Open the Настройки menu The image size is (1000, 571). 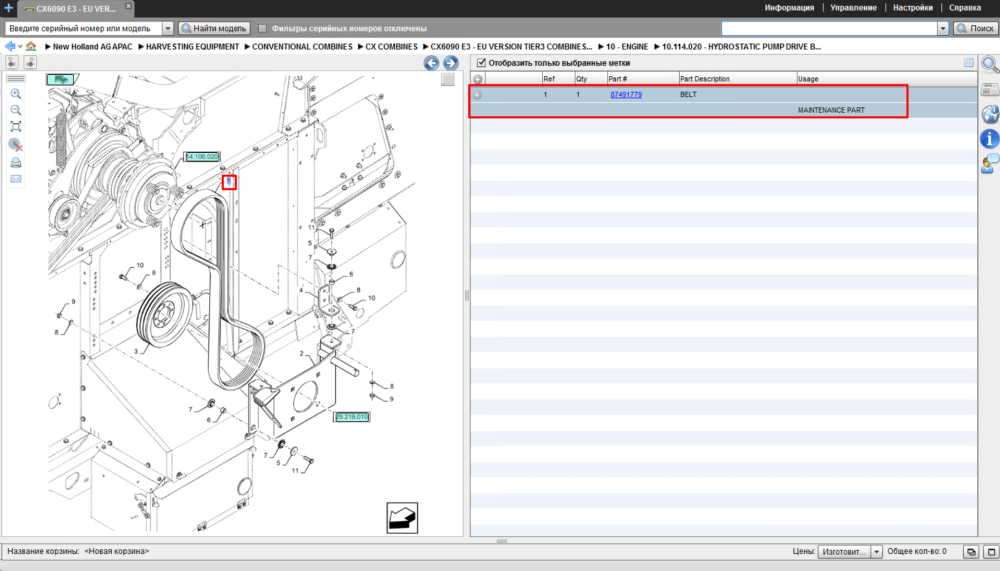(913, 8)
